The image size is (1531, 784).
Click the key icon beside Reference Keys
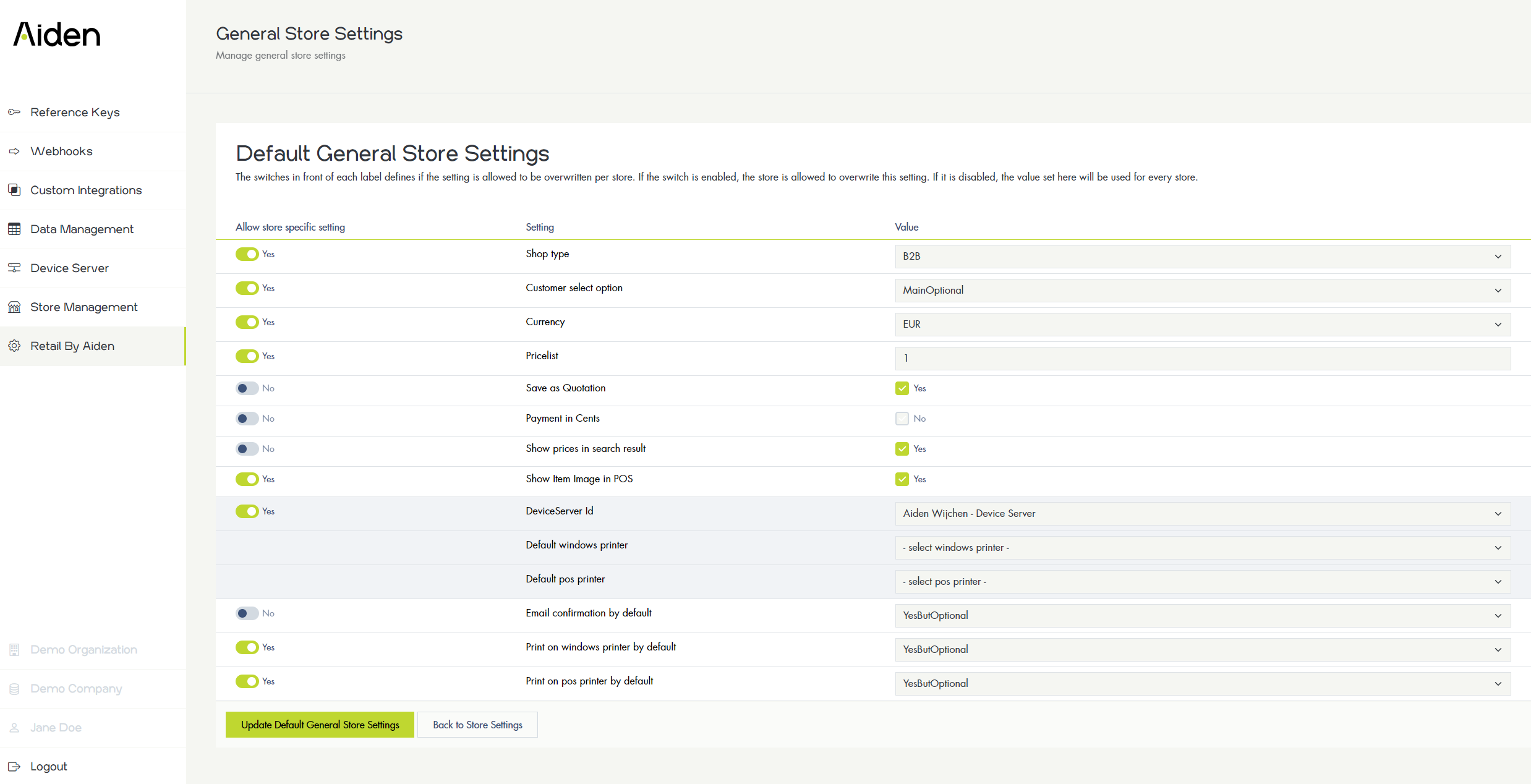point(14,112)
